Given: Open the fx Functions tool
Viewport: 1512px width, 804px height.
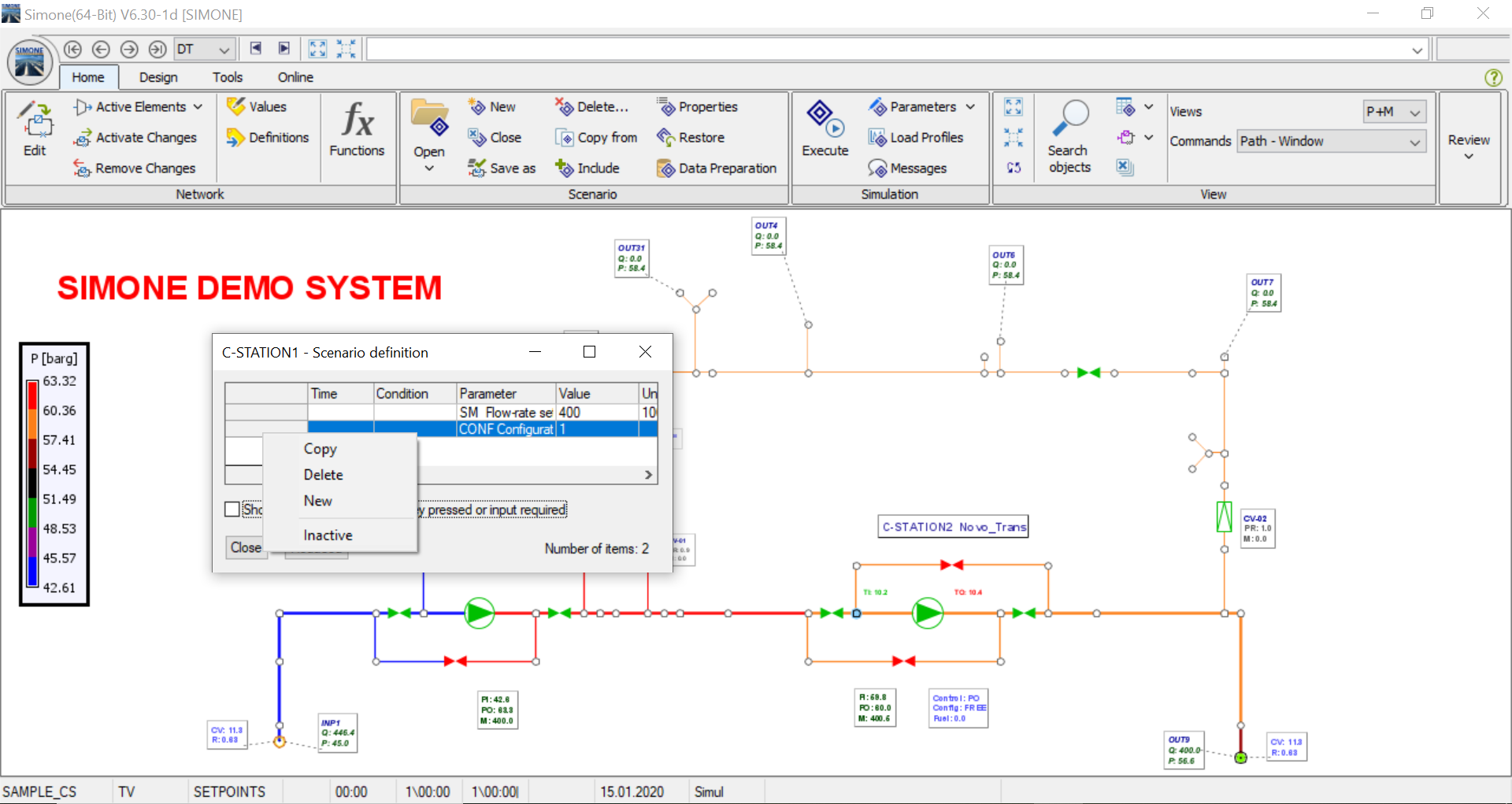Looking at the screenshot, I should pyautogui.click(x=357, y=129).
